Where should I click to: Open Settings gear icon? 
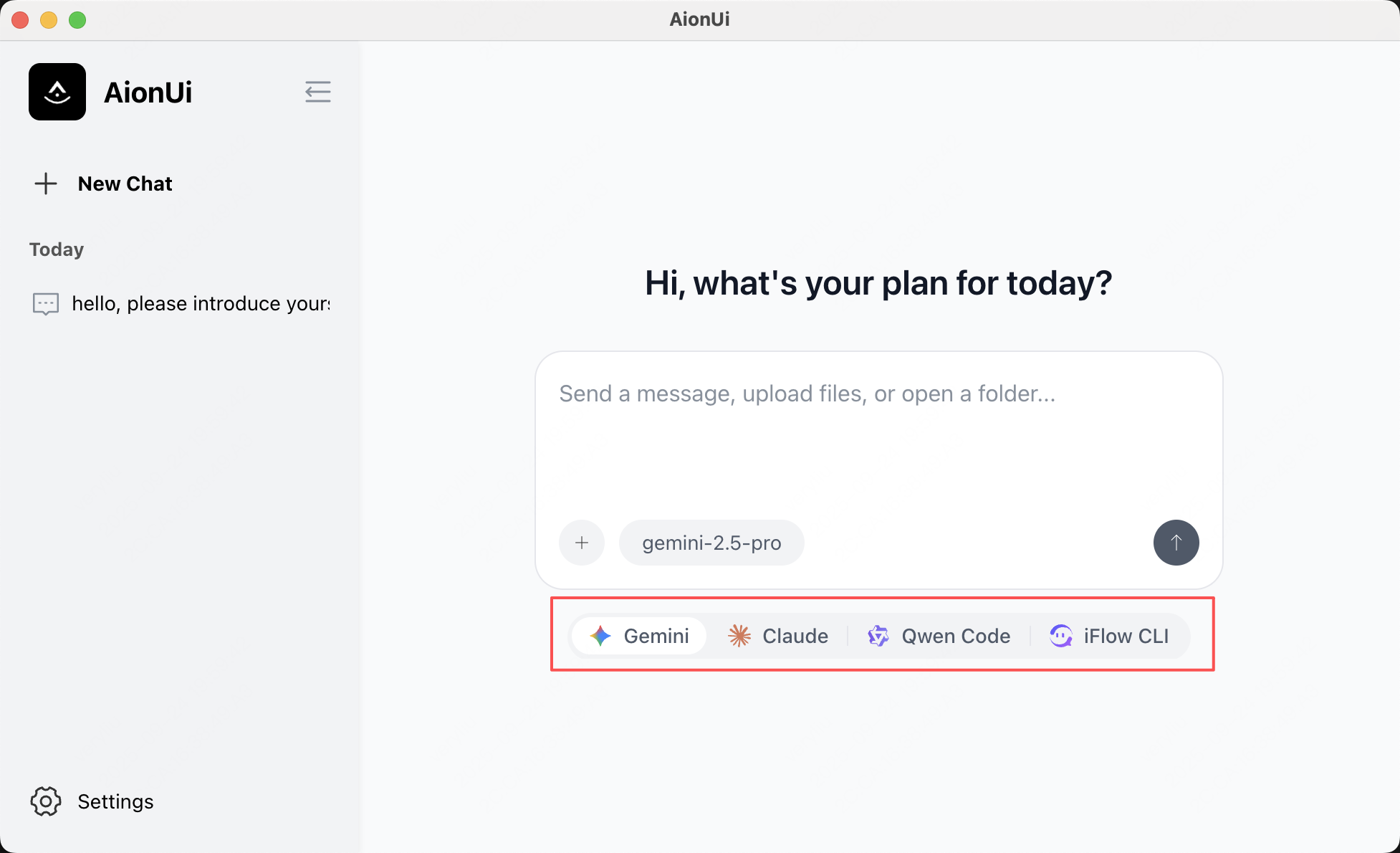coord(46,801)
